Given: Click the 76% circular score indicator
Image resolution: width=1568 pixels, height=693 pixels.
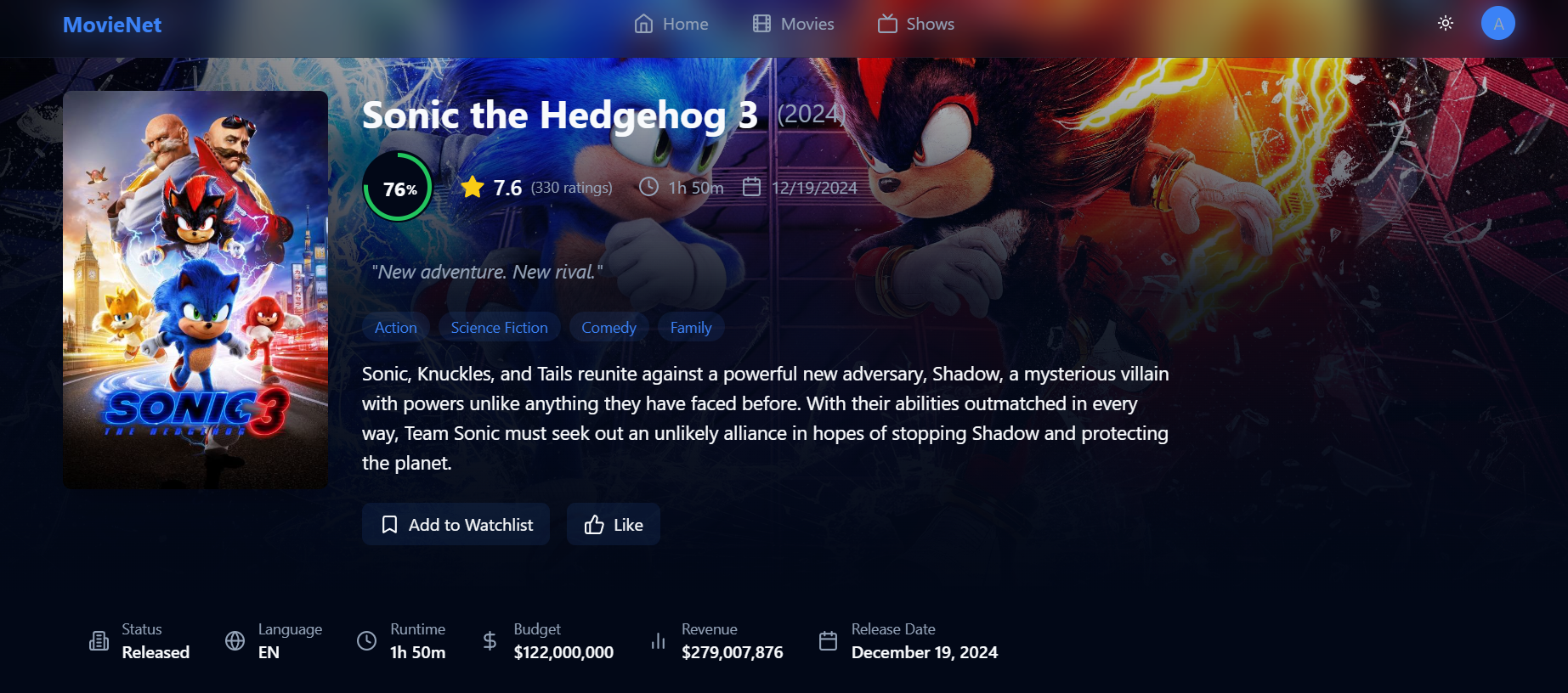Looking at the screenshot, I should point(398,187).
